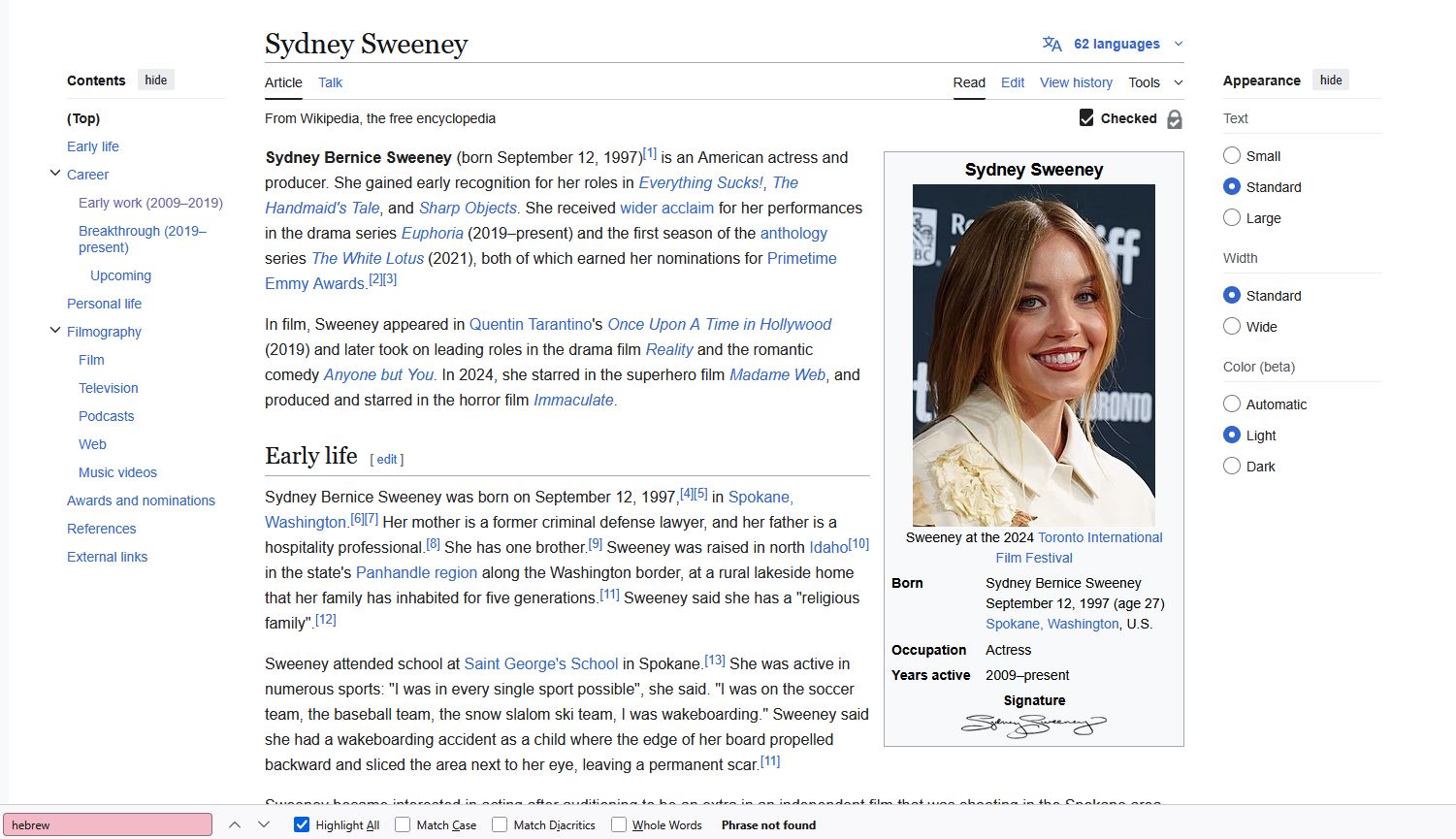This screenshot has height=839, width=1456.
Task: Jump to (Top) in contents
Action: click(83, 118)
